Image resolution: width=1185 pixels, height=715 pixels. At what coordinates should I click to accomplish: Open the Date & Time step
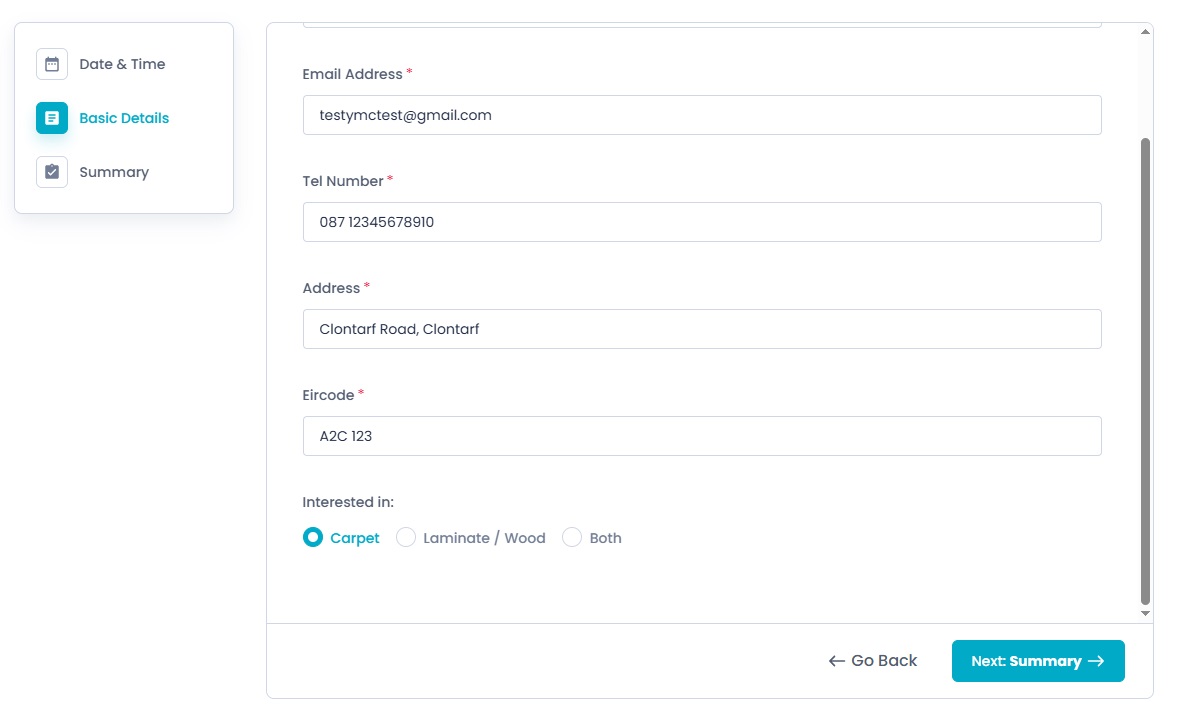click(x=122, y=64)
